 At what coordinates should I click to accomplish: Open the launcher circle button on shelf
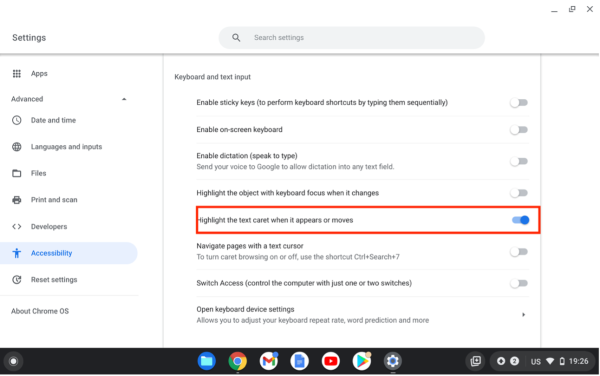(x=13, y=361)
